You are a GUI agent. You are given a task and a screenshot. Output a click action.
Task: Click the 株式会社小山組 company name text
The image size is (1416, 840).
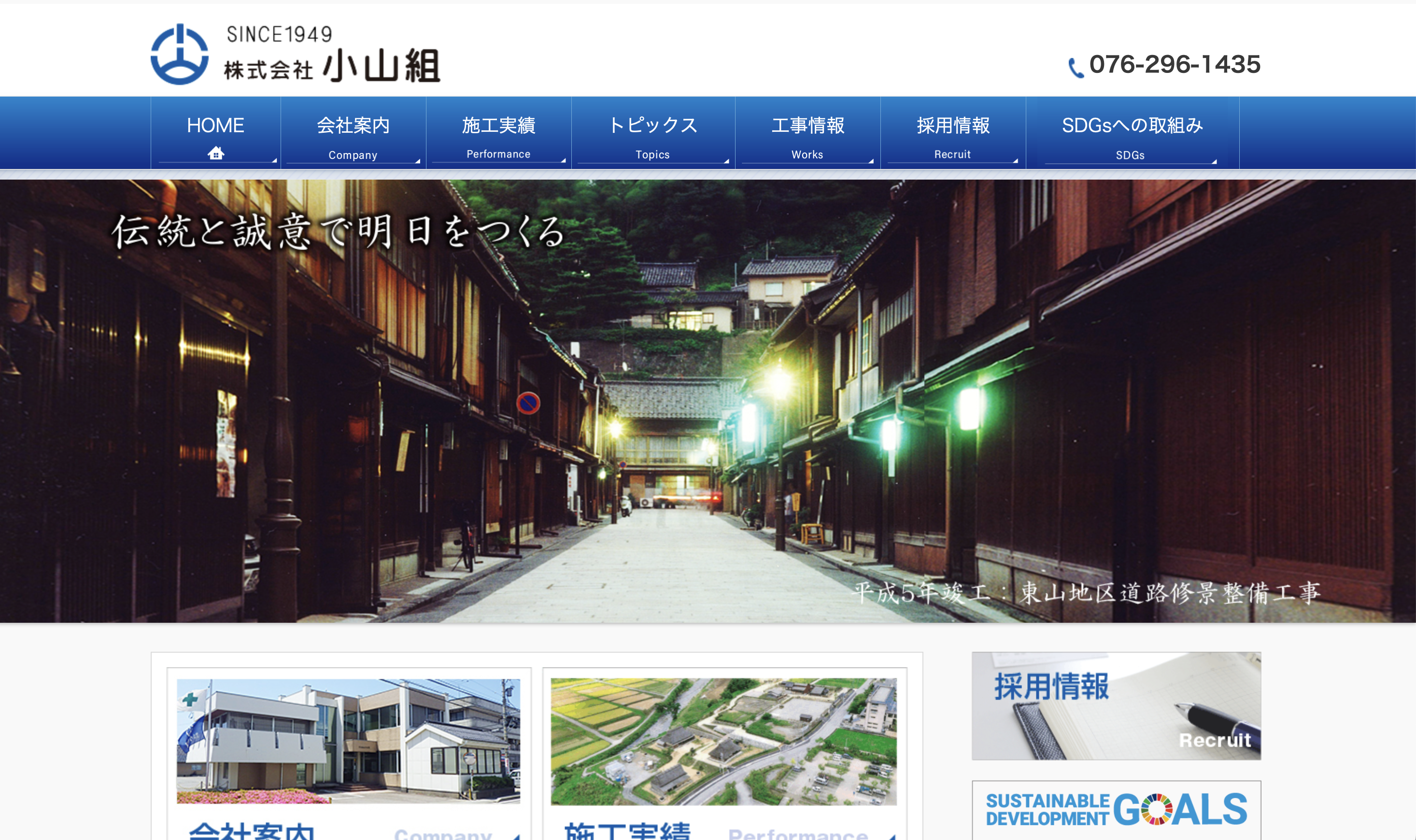tap(331, 67)
